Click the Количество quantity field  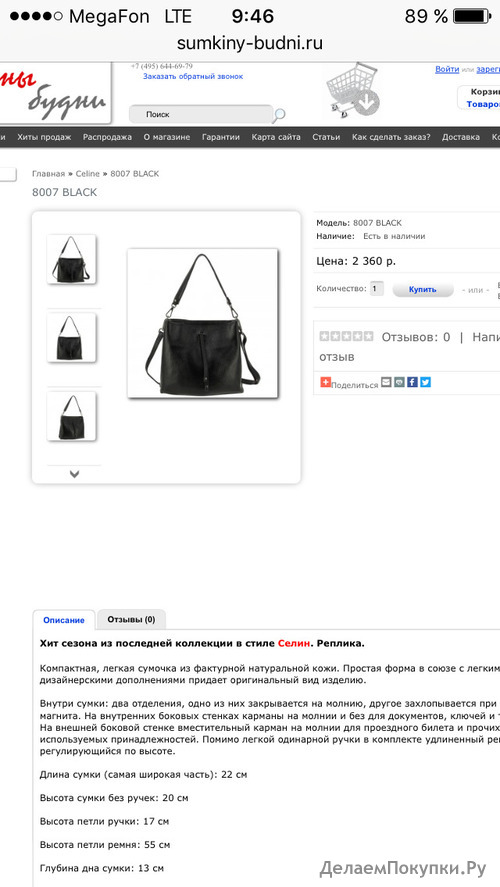tap(377, 289)
